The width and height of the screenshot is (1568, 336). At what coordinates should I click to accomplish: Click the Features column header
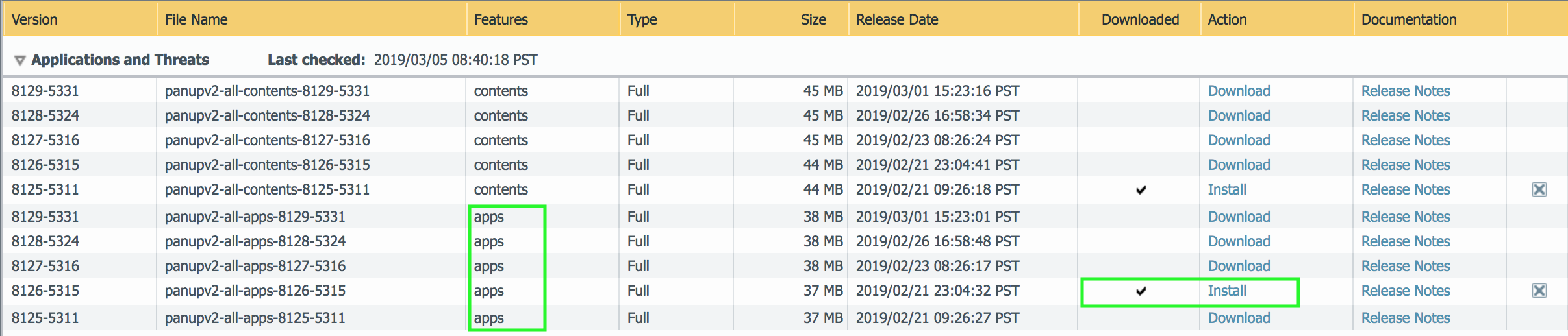pos(500,19)
